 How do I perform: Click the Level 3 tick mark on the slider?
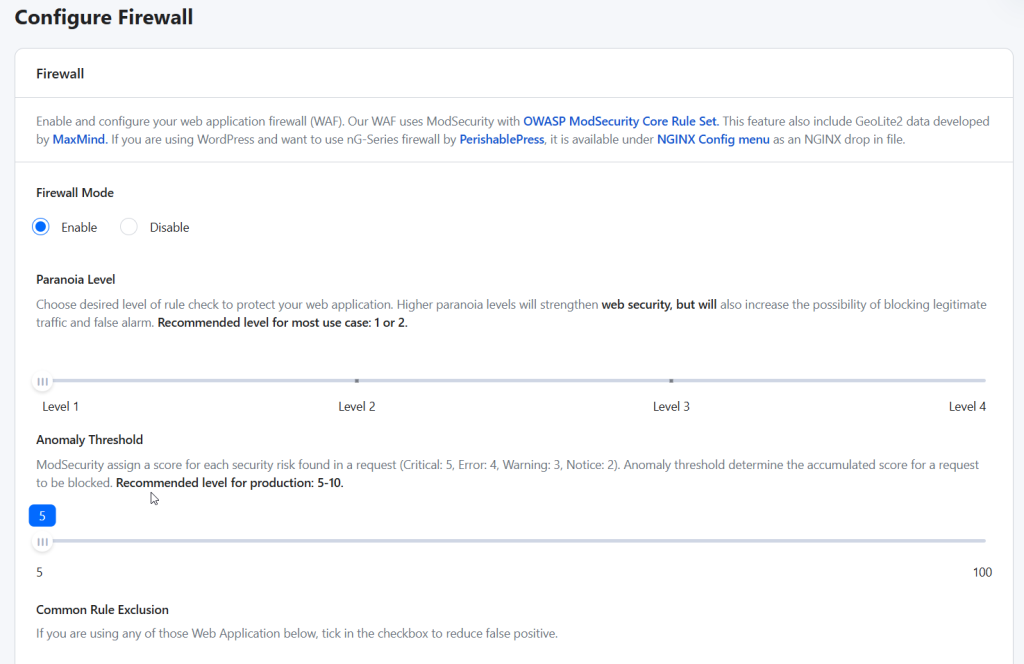[671, 381]
